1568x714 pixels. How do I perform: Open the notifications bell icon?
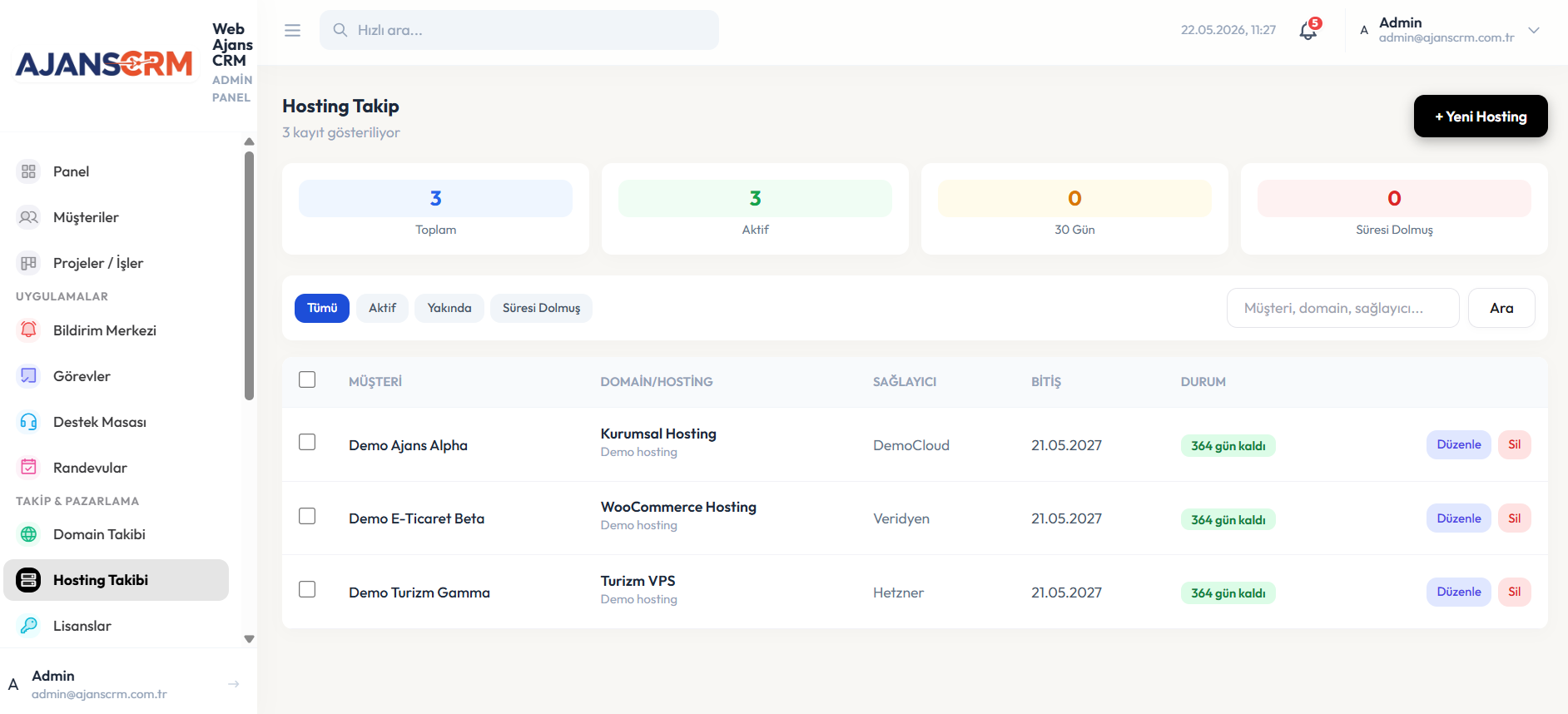[x=1308, y=31]
